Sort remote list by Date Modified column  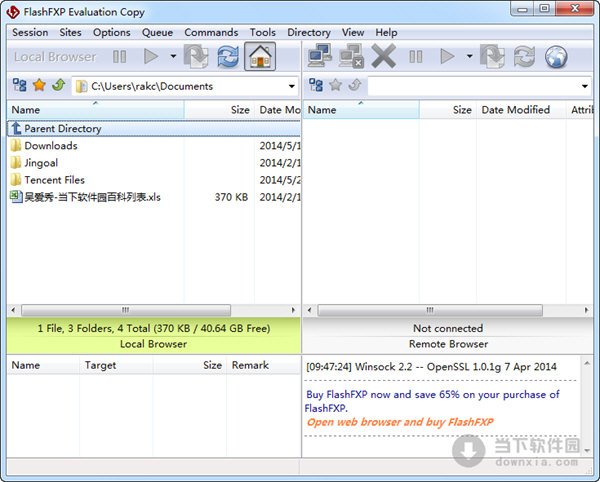pyautogui.click(x=521, y=110)
